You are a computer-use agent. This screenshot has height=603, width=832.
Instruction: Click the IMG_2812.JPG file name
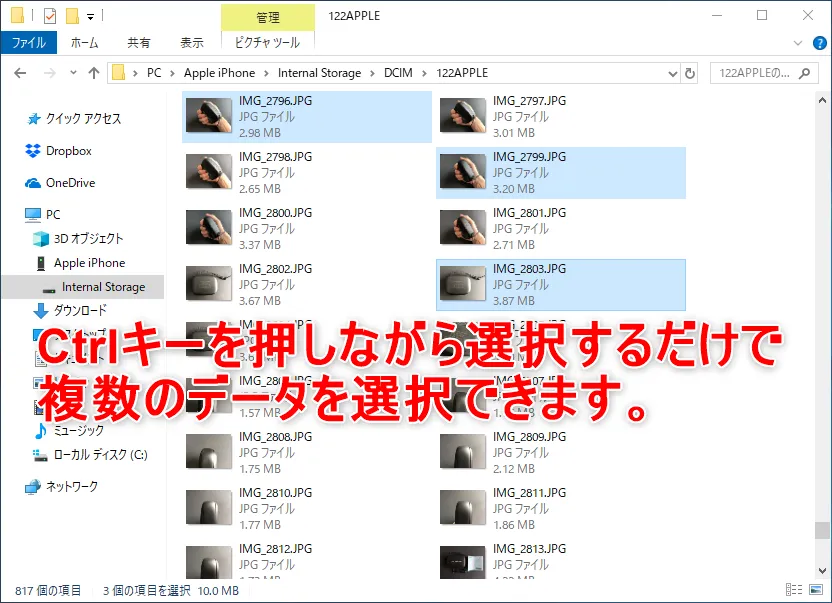pyautogui.click(x=275, y=549)
